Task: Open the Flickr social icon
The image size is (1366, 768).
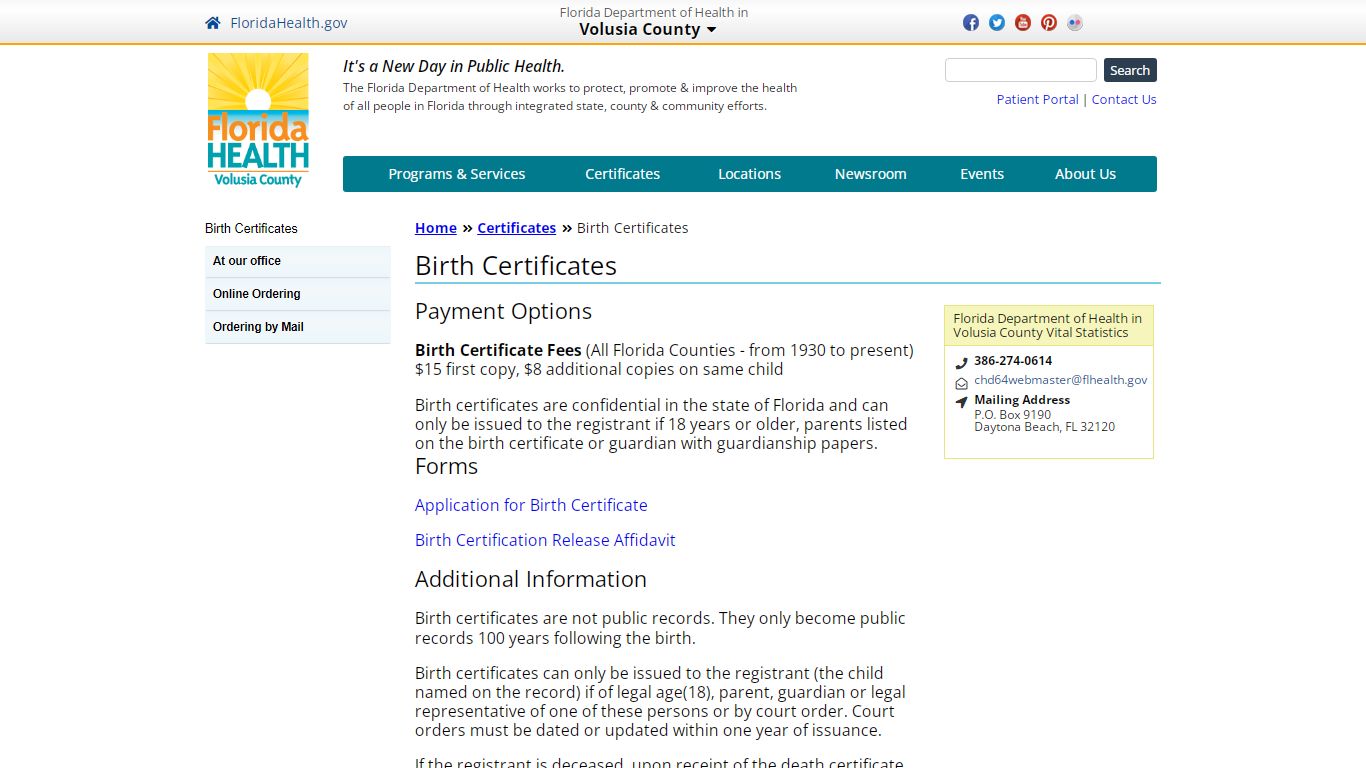Action: [1075, 23]
